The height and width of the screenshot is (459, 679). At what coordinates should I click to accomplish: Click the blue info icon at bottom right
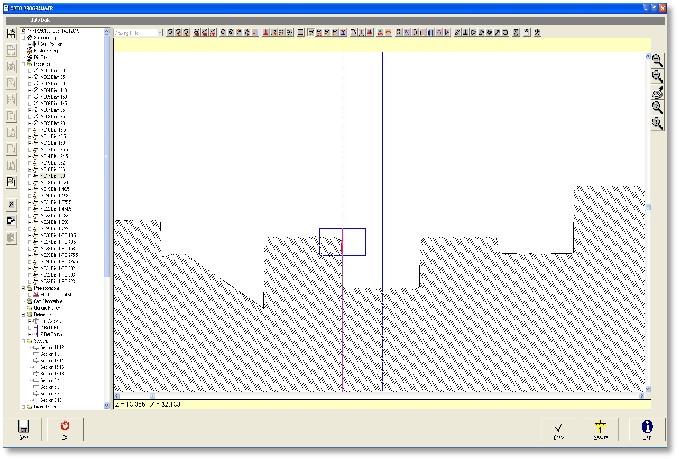647,427
